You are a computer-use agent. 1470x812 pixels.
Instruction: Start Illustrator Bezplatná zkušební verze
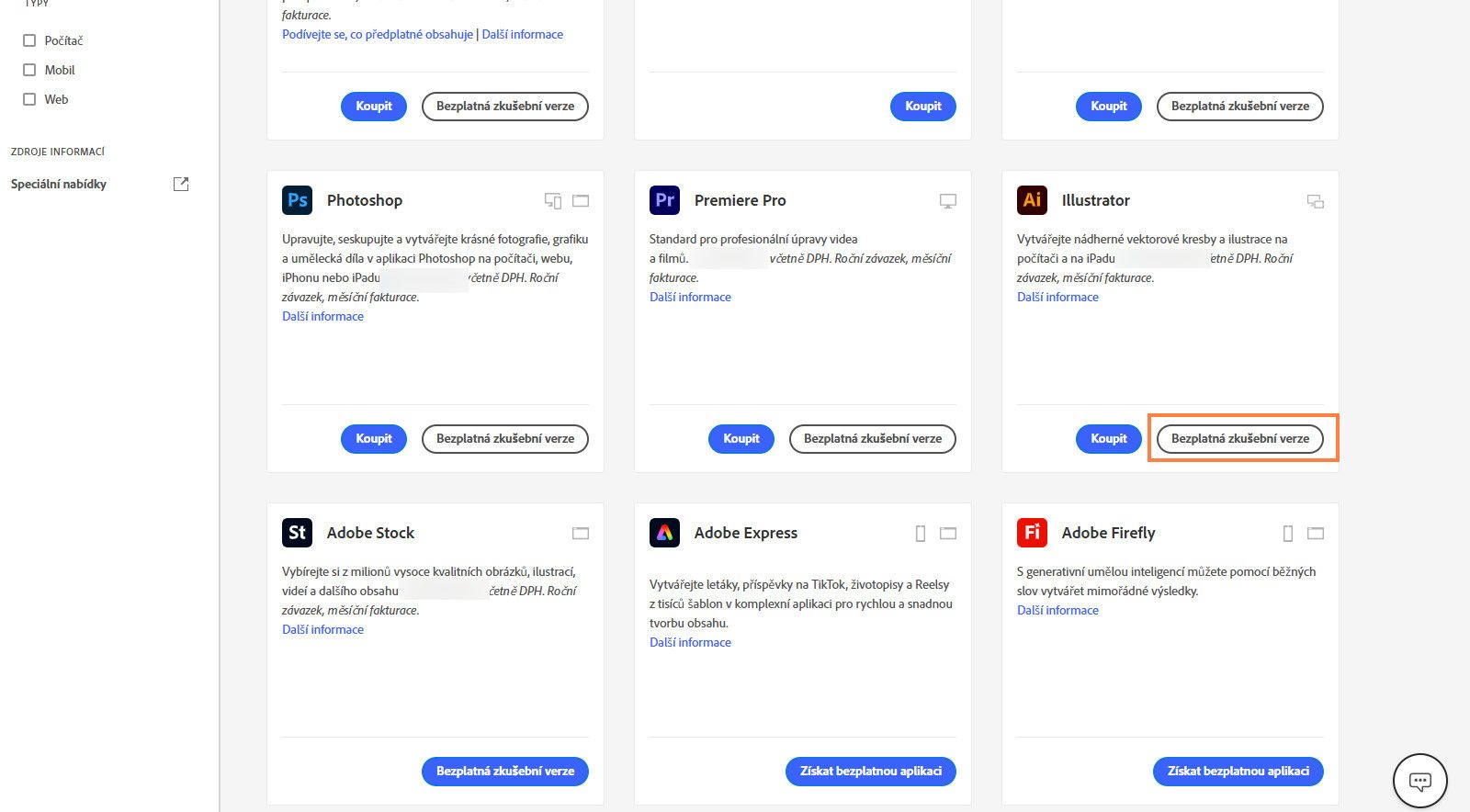pos(1239,439)
